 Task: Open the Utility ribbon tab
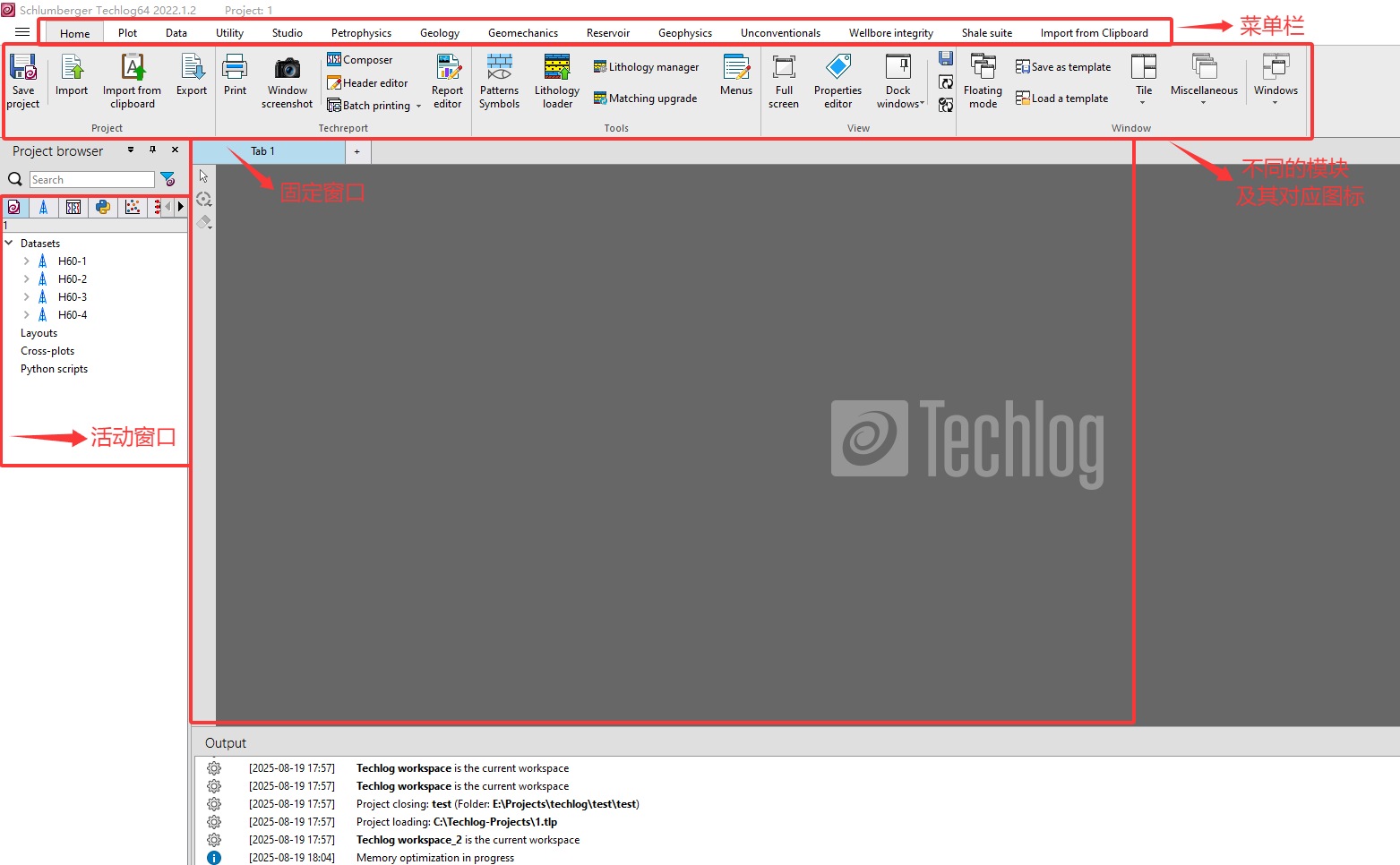point(229,33)
